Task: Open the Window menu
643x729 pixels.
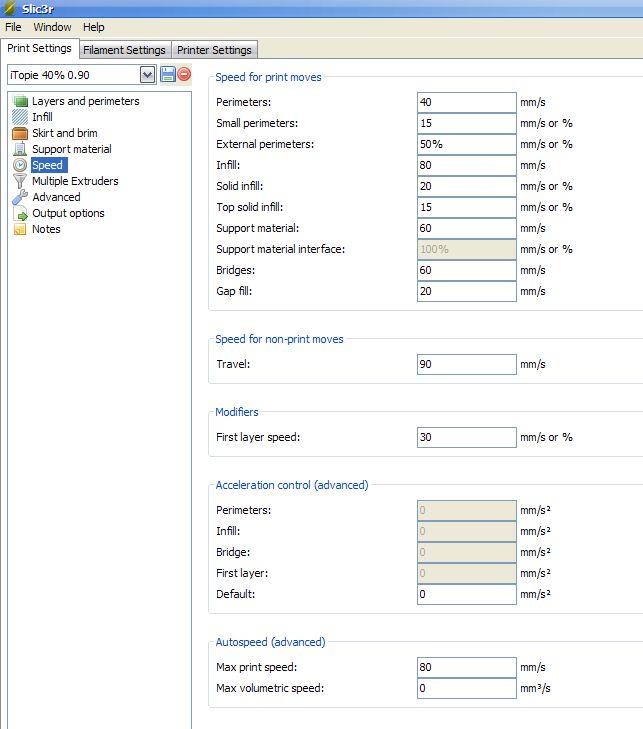Action: (52, 27)
